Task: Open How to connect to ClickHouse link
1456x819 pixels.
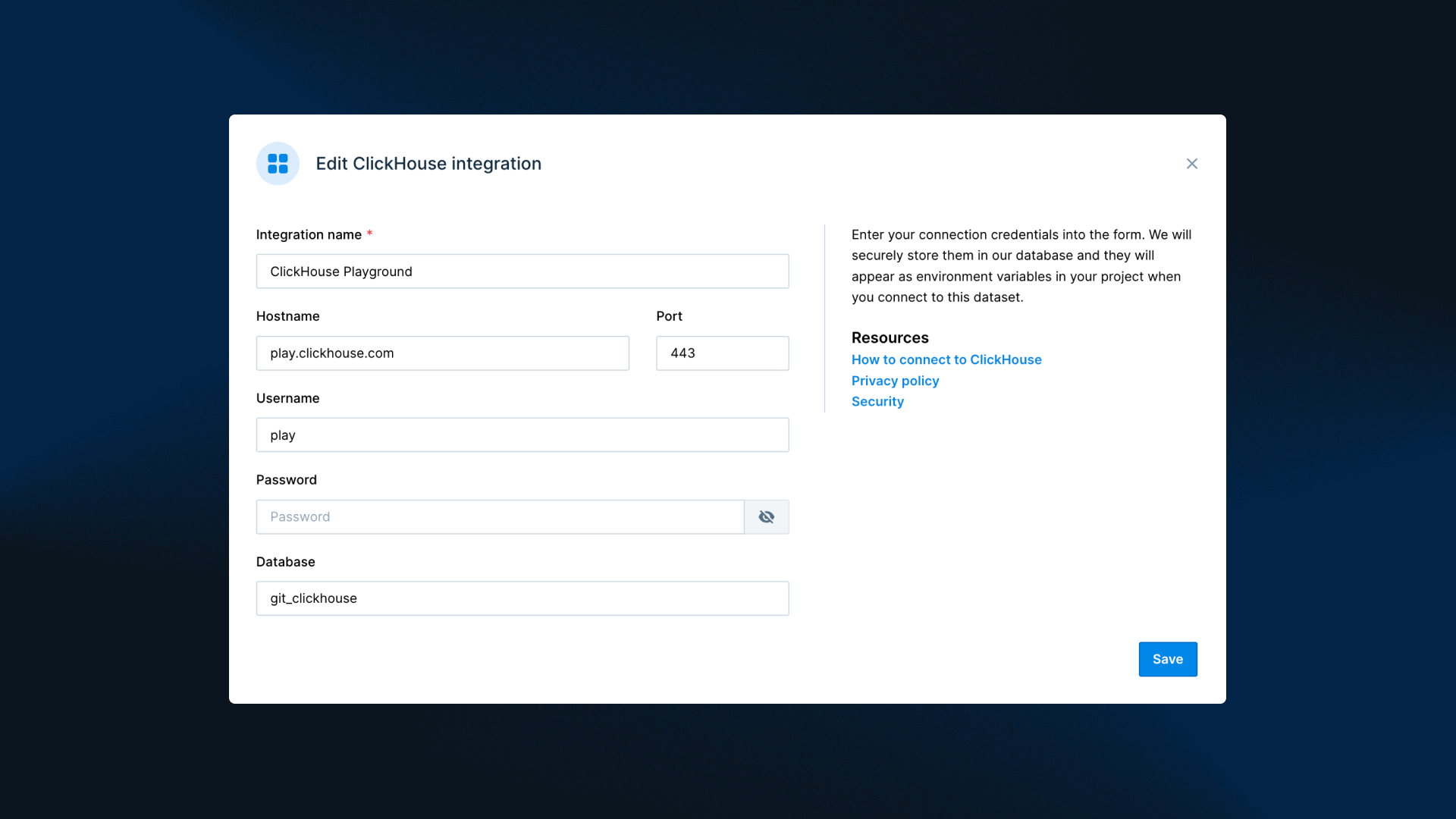Action: coord(946,359)
